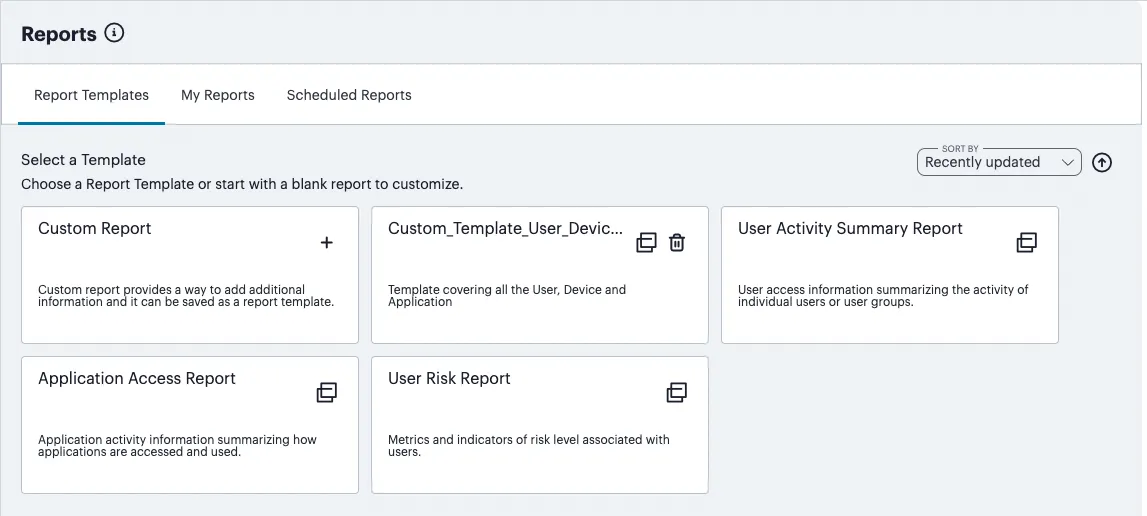Open Application Access Report title
Screen dimensions: 1147x516
pos(137,378)
